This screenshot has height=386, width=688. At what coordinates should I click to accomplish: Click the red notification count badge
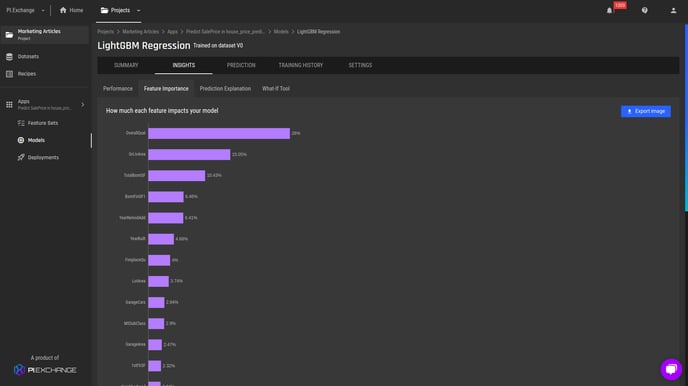pos(620,5)
